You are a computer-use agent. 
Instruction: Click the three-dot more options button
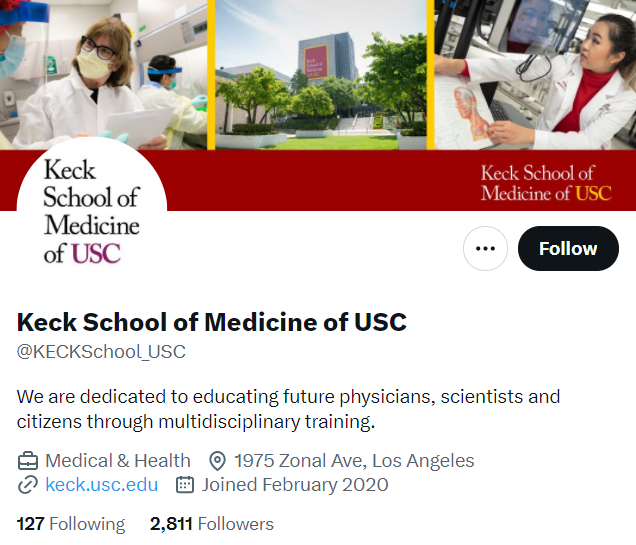[x=486, y=249]
